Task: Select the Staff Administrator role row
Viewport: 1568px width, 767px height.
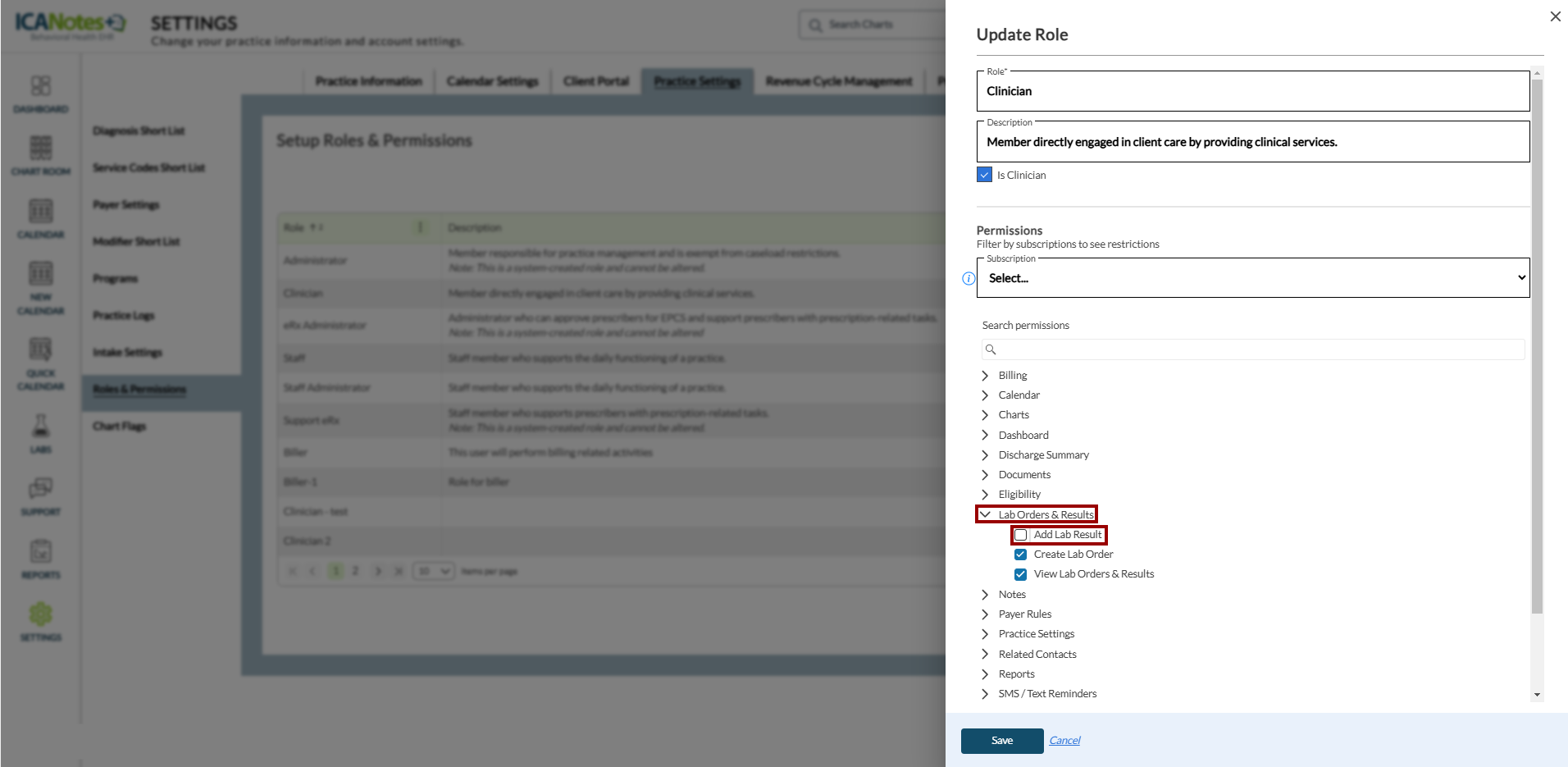Action: [x=611, y=387]
